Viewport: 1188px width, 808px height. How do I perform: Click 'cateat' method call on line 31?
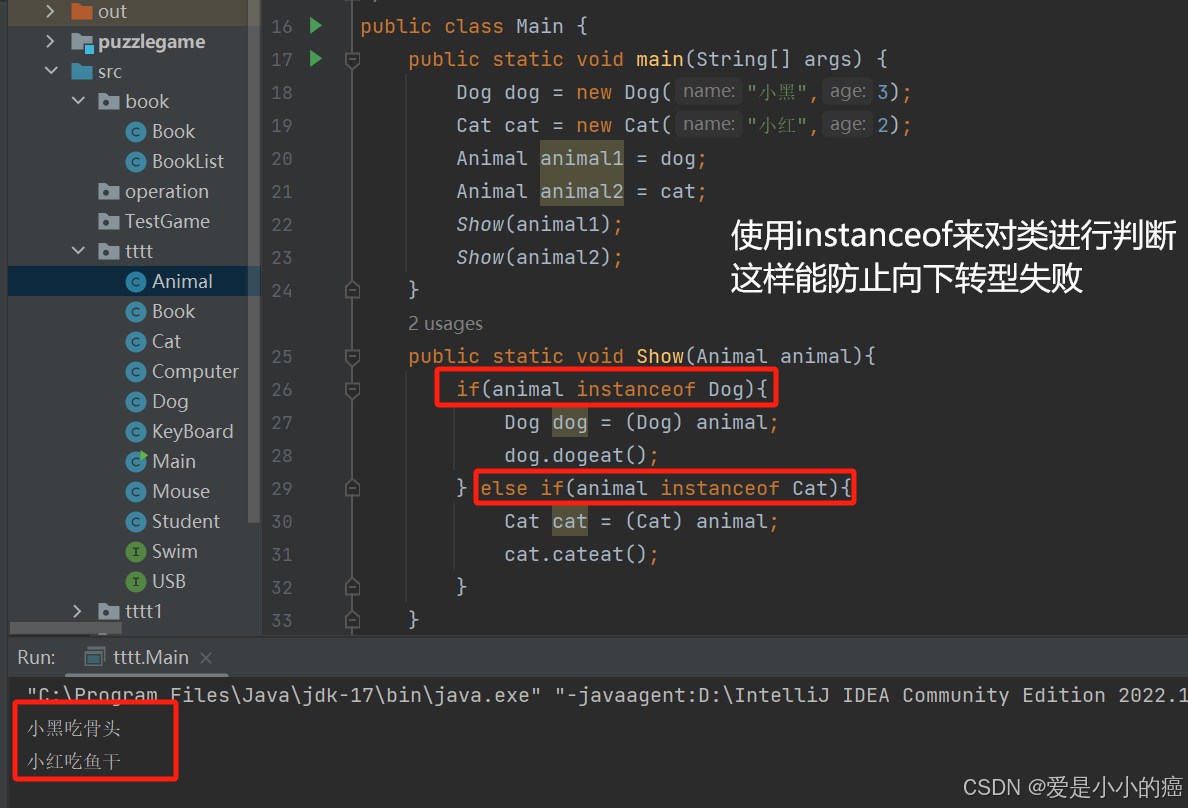point(588,554)
